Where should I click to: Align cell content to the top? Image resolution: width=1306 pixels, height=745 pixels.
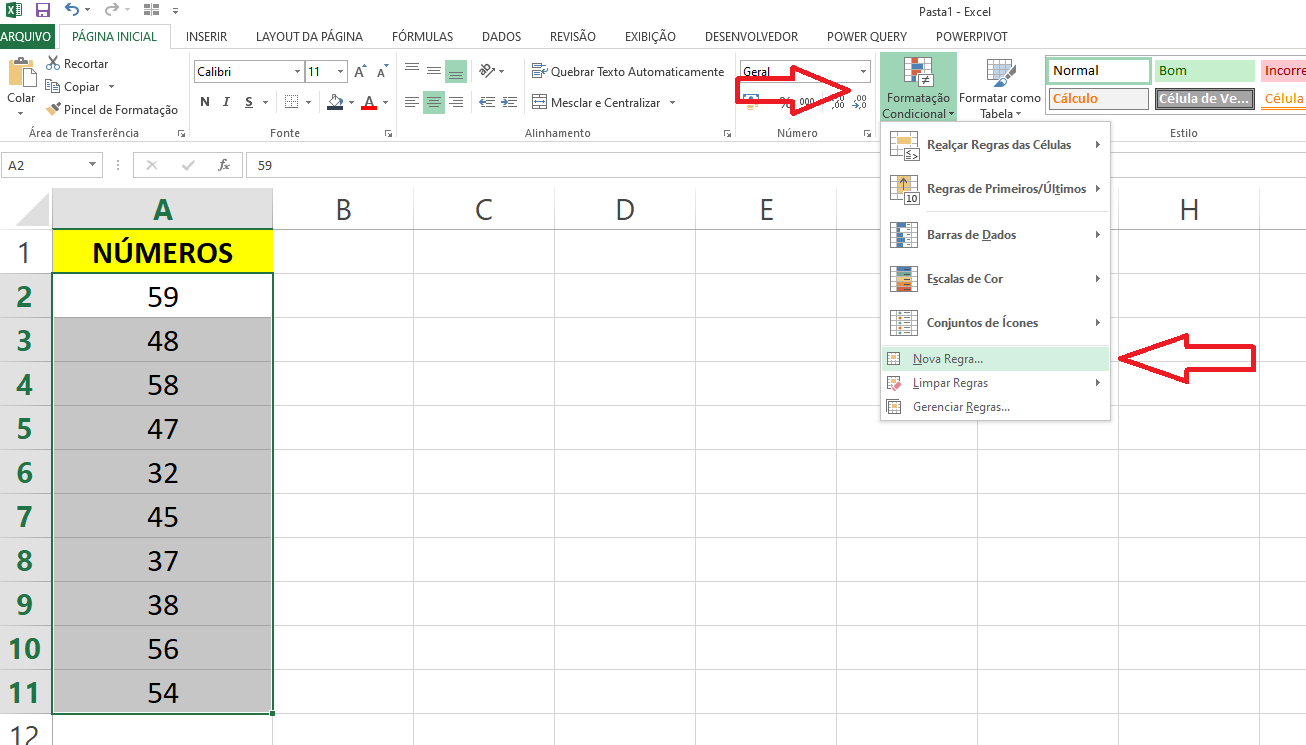(x=411, y=71)
